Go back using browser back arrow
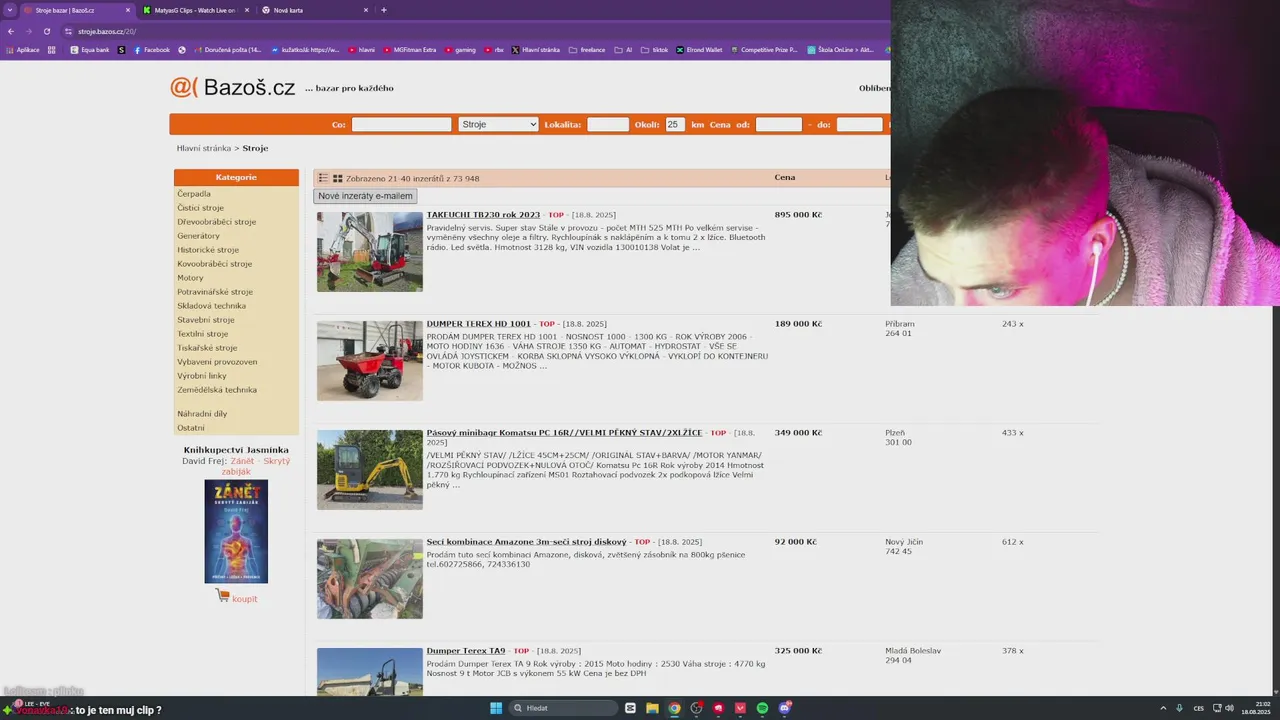1280x720 pixels. pos(10,31)
